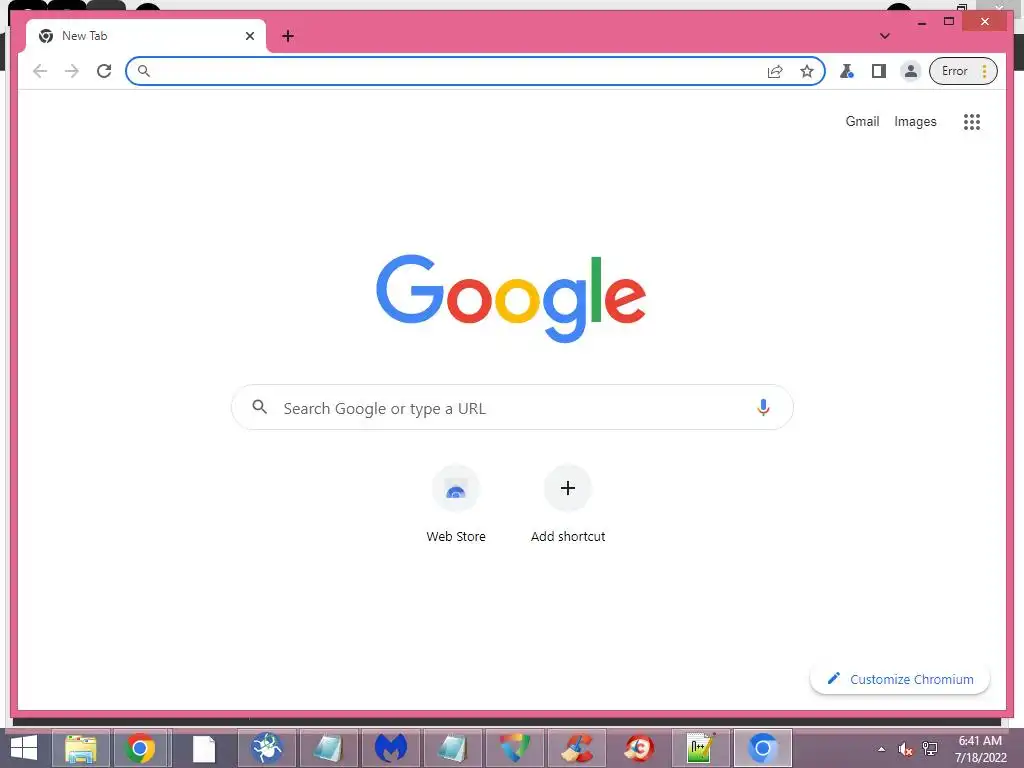The image size is (1024, 768).
Task: Open the multicolor shield app in taskbar
Action: pyautogui.click(x=515, y=748)
